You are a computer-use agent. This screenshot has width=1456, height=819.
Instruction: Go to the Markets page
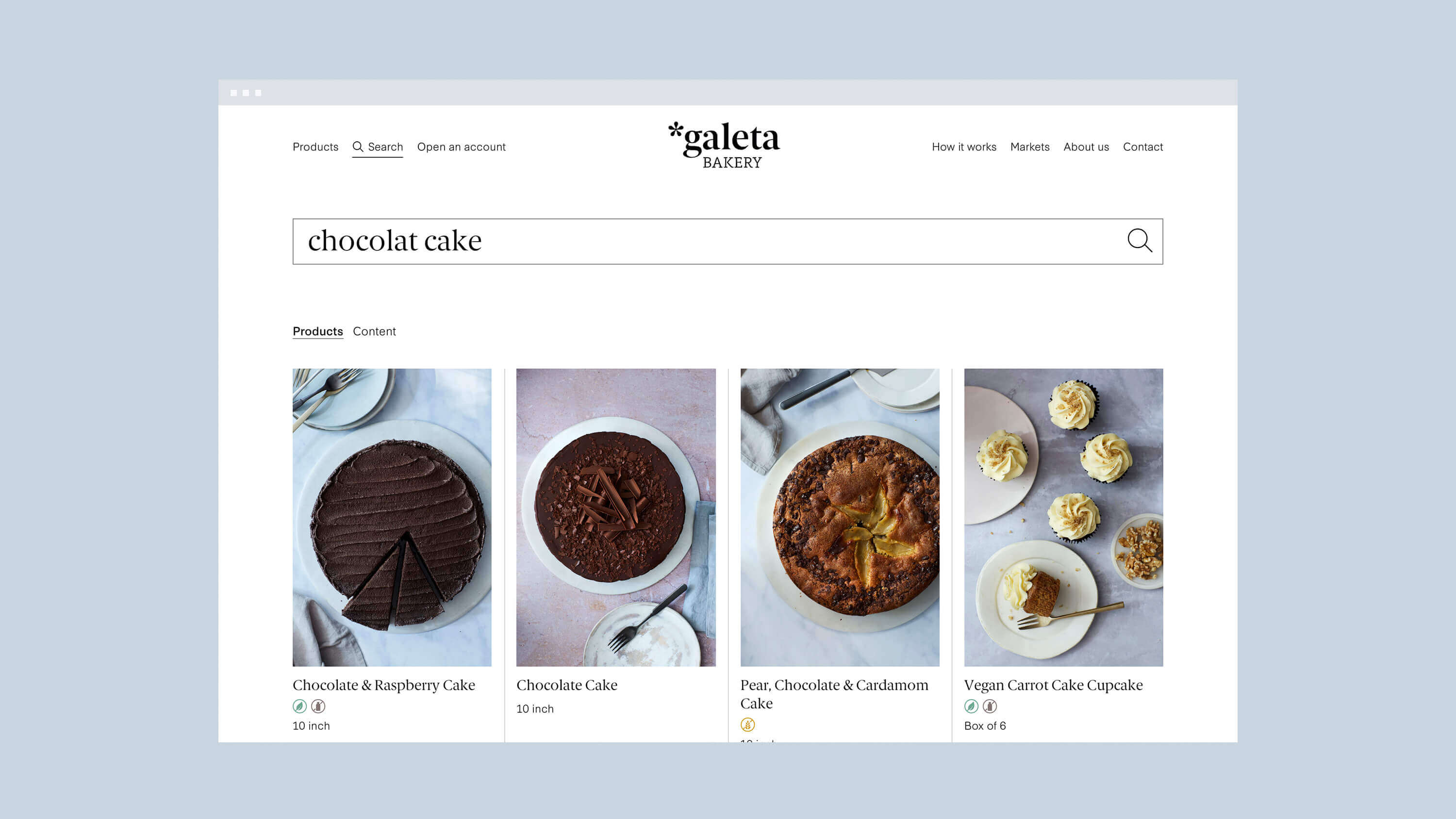(x=1030, y=147)
